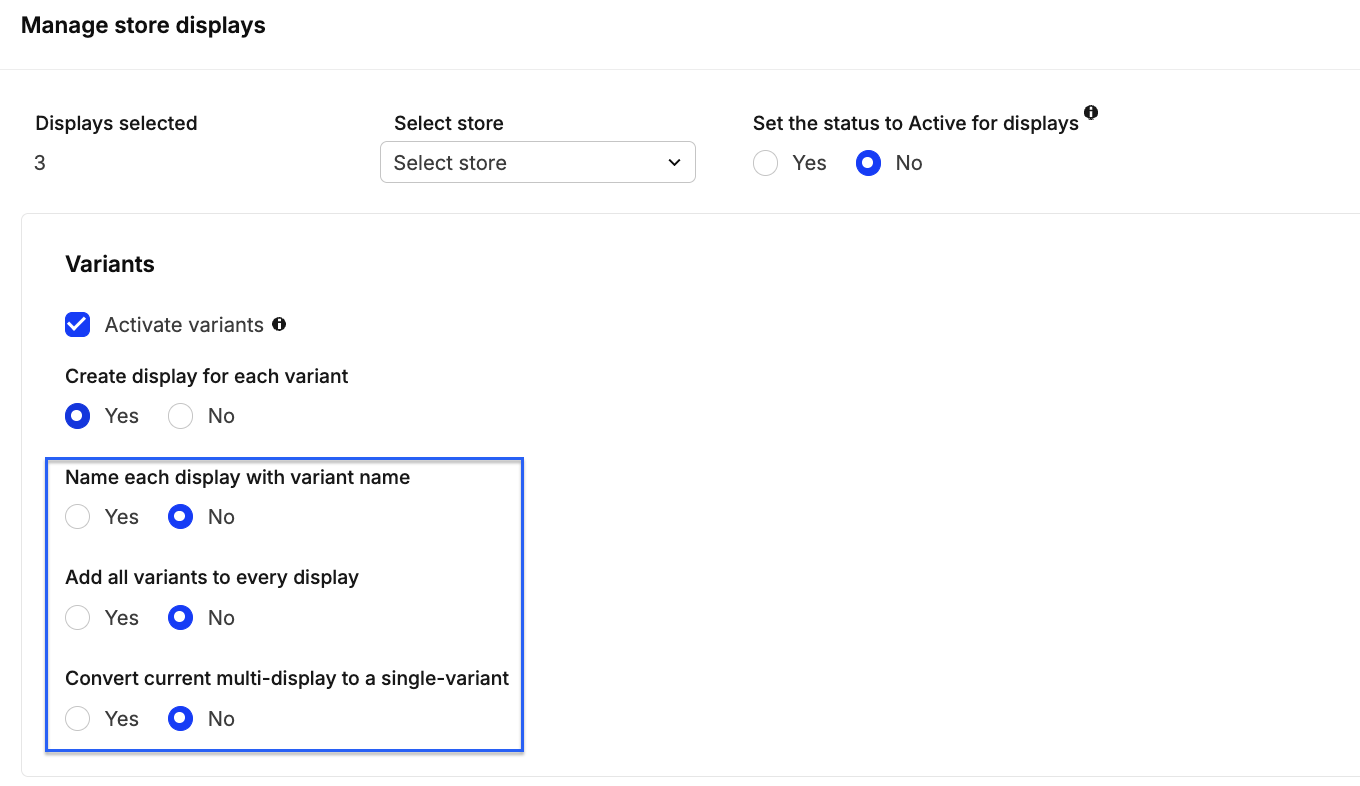The height and width of the screenshot is (786, 1360).
Task: Click info icon next to Activate variants
Action: pyautogui.click(x=279, y=324)
